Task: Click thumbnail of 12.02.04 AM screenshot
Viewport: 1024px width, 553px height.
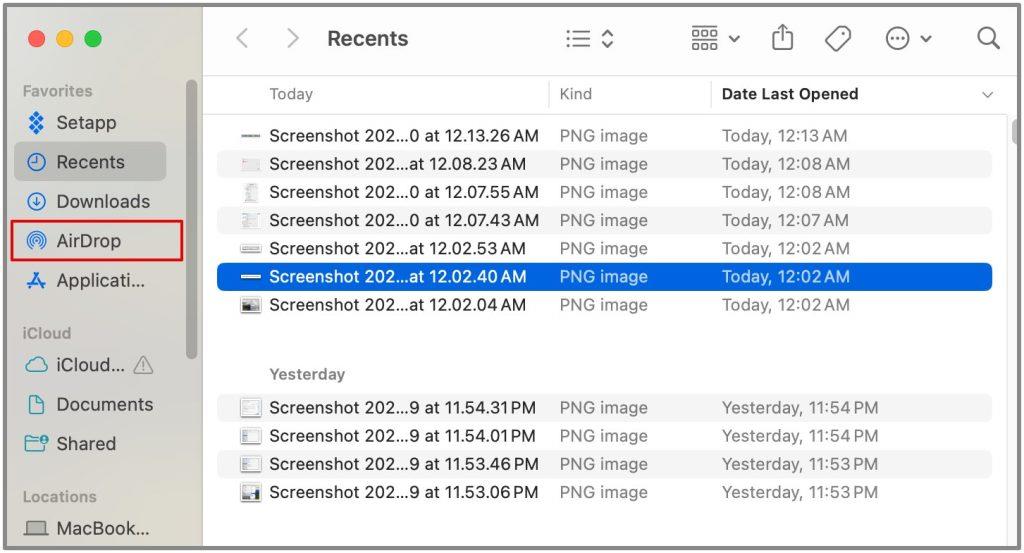Action: pyautogui.click(x=251, y=305)
